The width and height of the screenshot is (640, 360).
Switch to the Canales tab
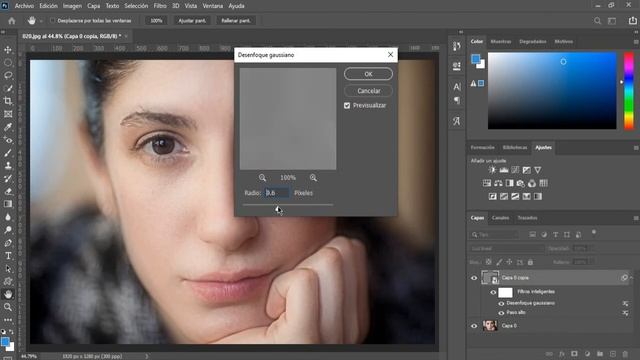pyautogui.click(x=500, y=218)
